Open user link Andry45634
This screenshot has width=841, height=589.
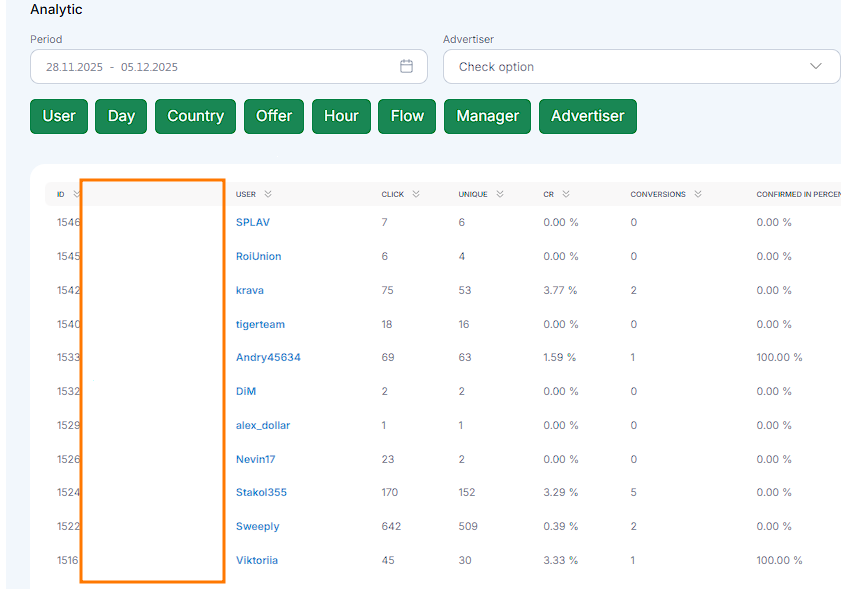pyautogui.click(x=268, y=357)
